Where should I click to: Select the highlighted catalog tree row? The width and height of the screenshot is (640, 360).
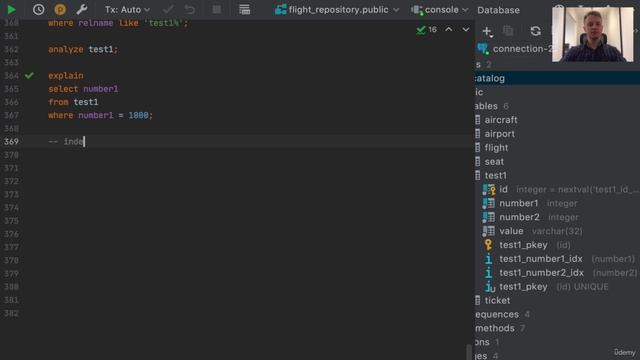[x=557, y=78]
